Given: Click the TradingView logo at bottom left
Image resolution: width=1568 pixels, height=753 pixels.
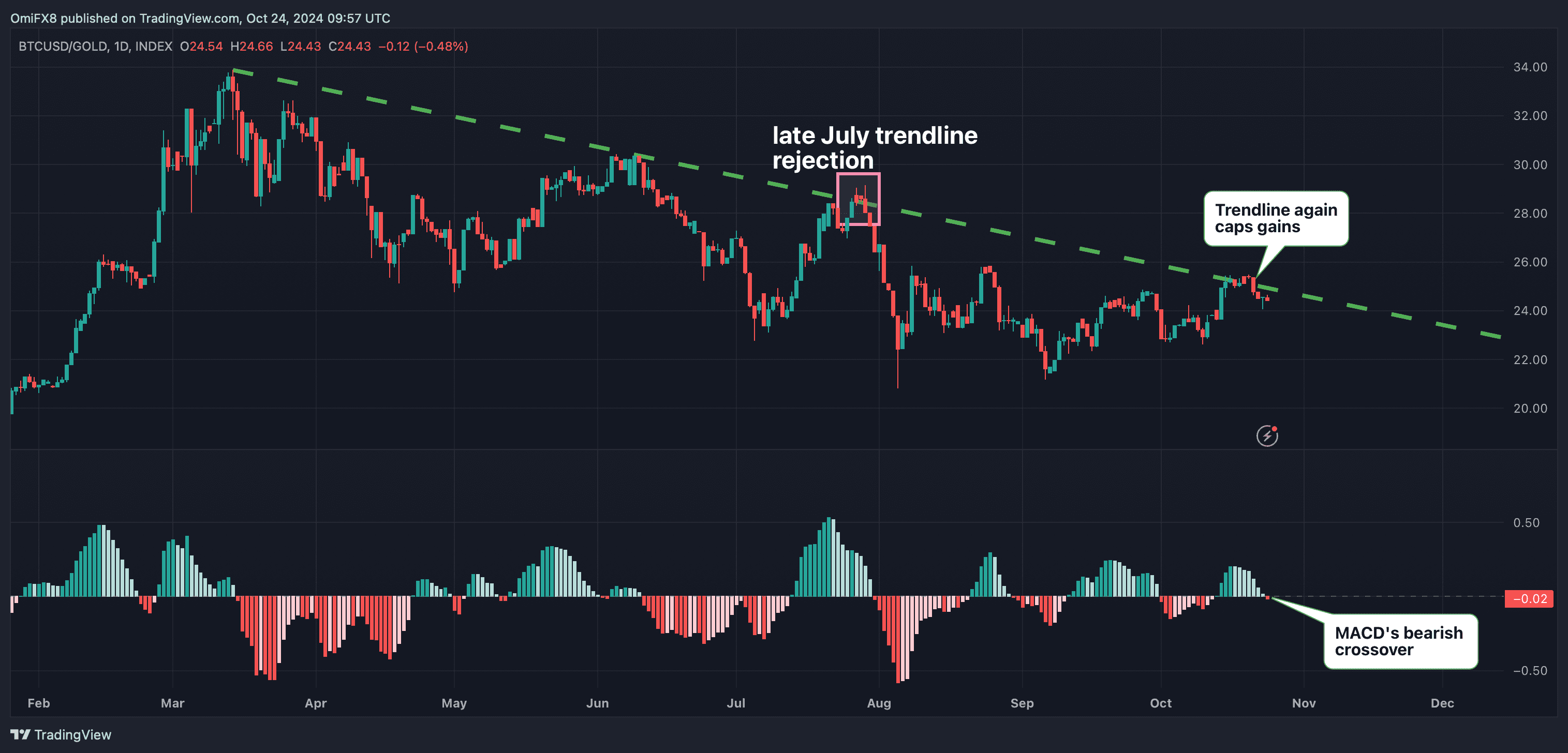Looking at the screenshot, I should tap(61, 735).
